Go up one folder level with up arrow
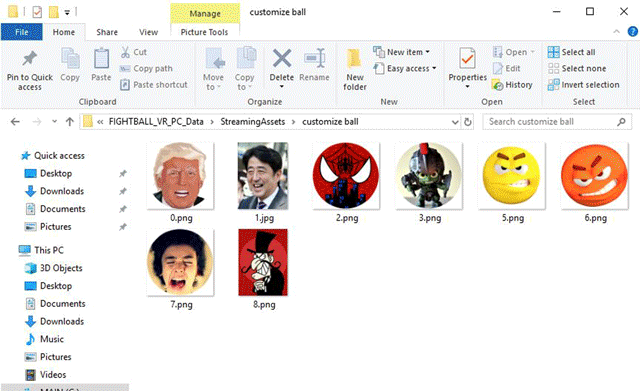640x391 pixels. 70,122
